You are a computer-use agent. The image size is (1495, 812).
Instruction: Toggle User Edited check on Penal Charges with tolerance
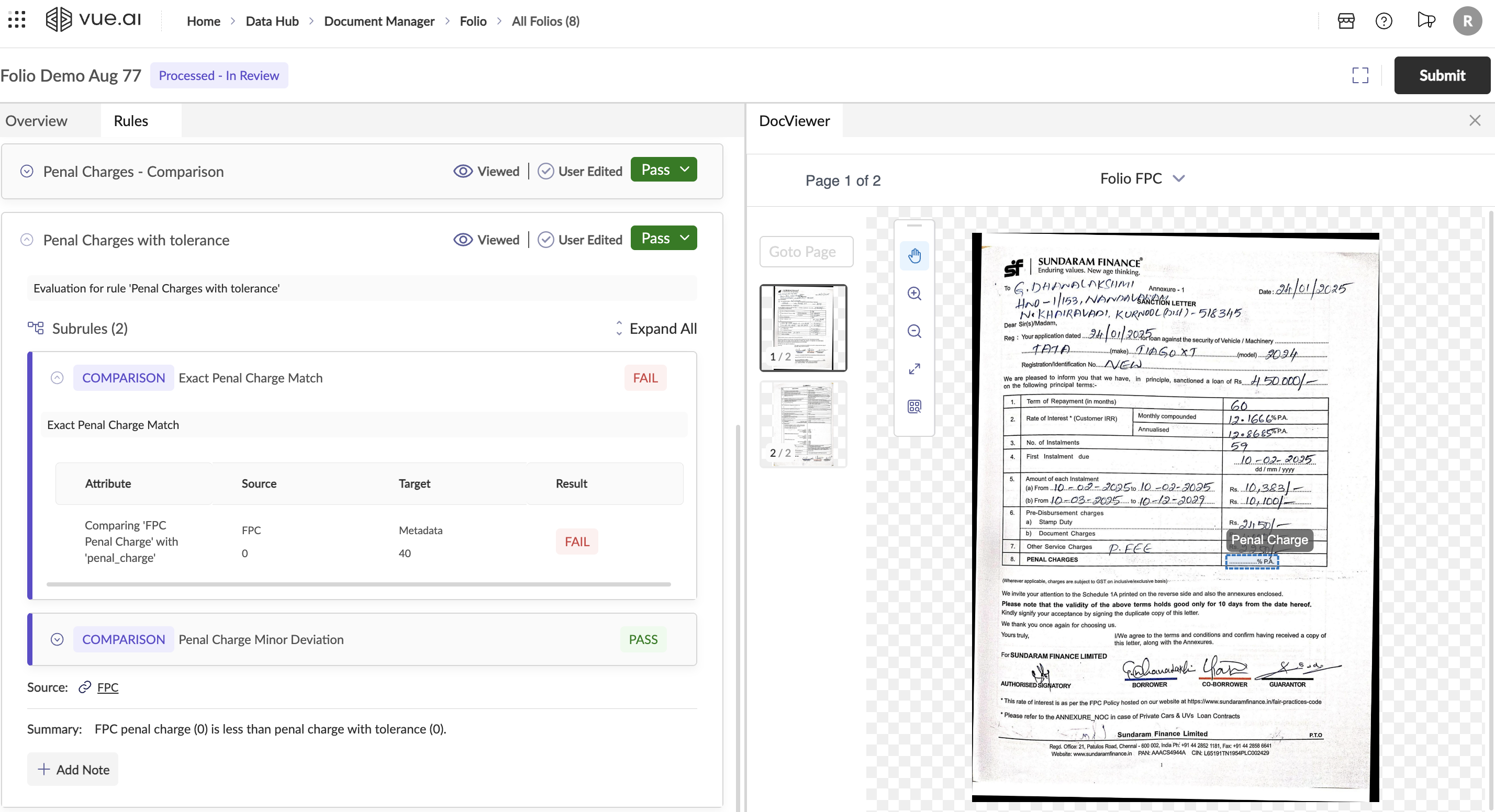(x=545, y=240)
